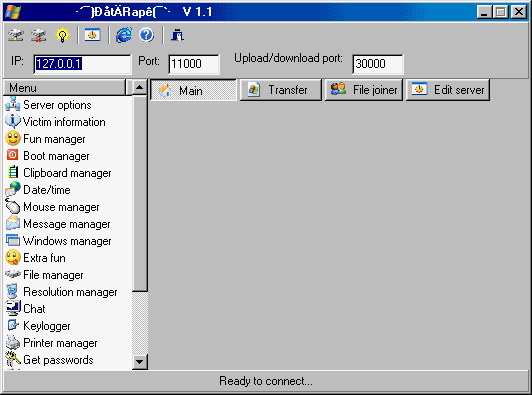Select Chat label

click(34, 309)
